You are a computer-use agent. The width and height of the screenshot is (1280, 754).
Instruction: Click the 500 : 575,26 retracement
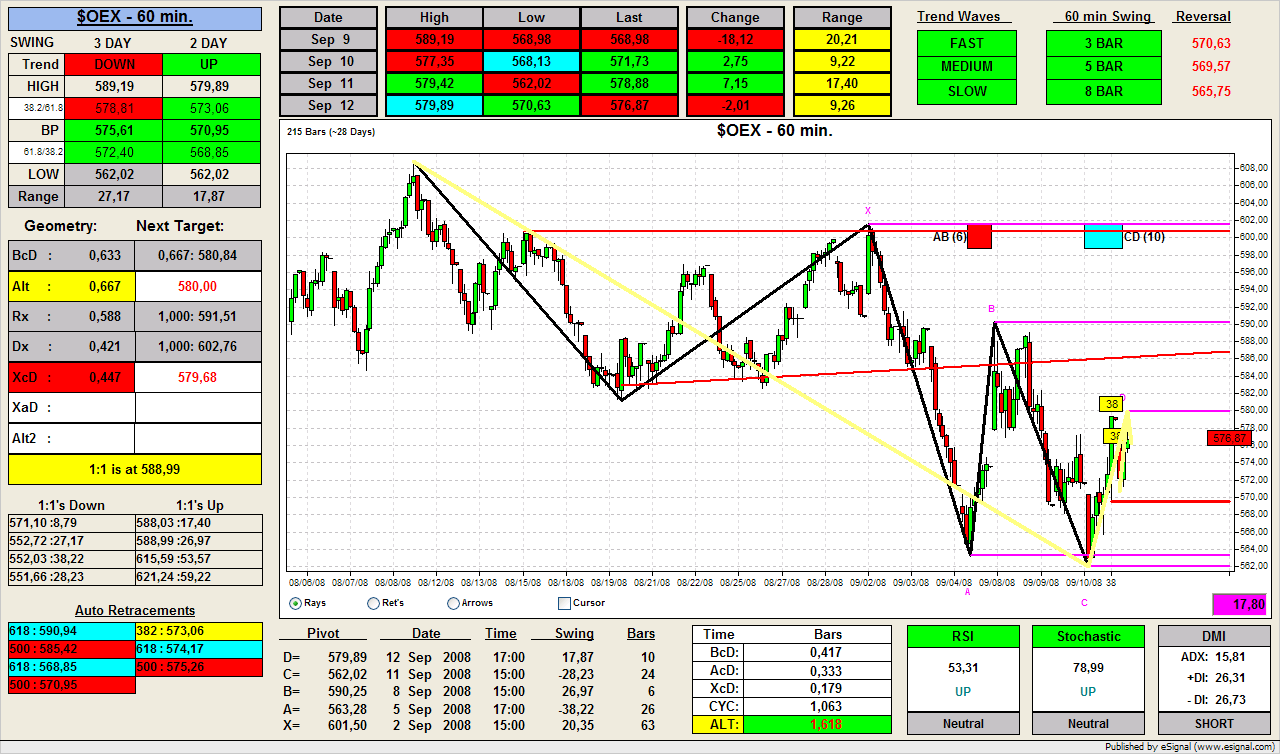coord(198,667)
